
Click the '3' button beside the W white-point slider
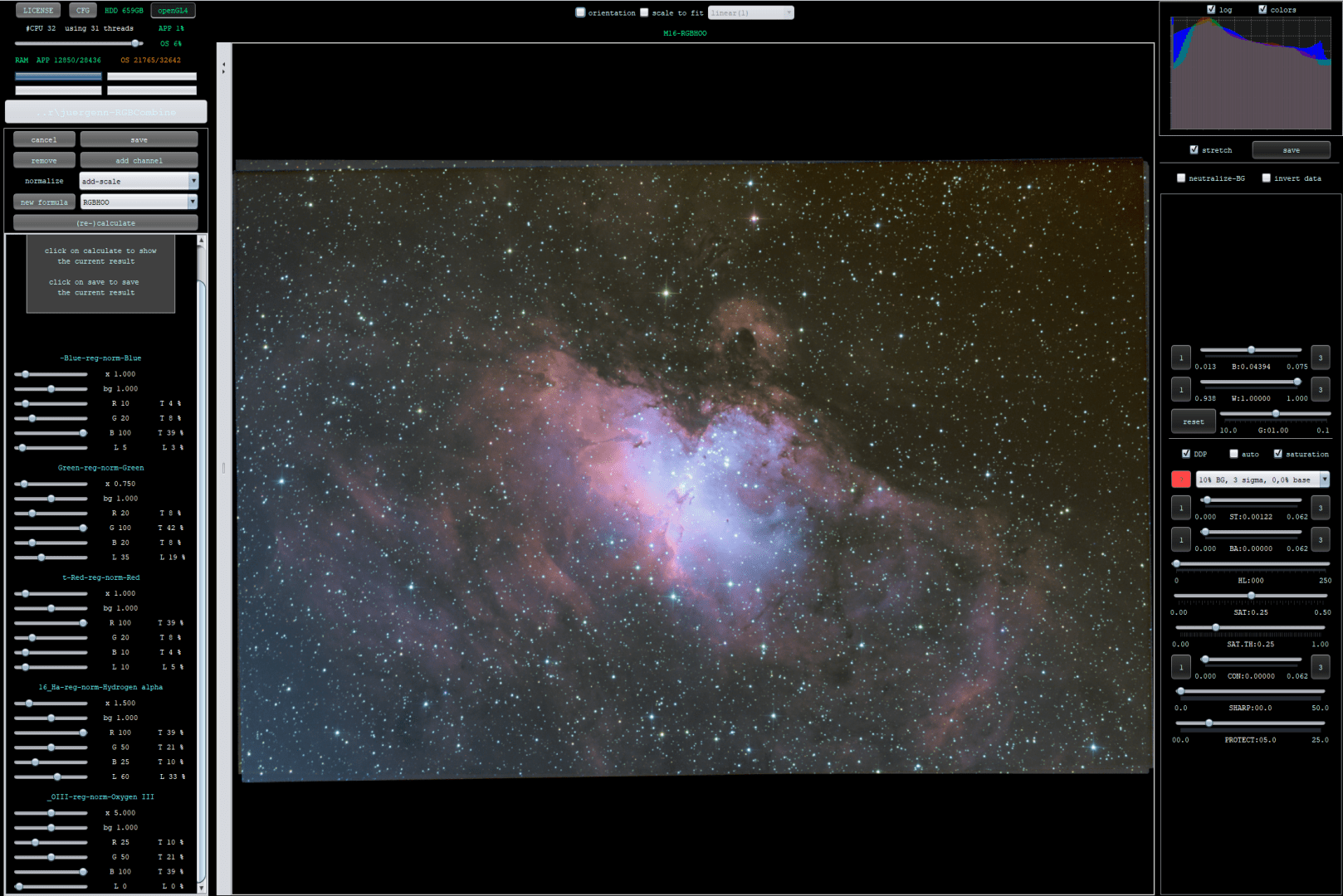click(x=1321, y=389)
